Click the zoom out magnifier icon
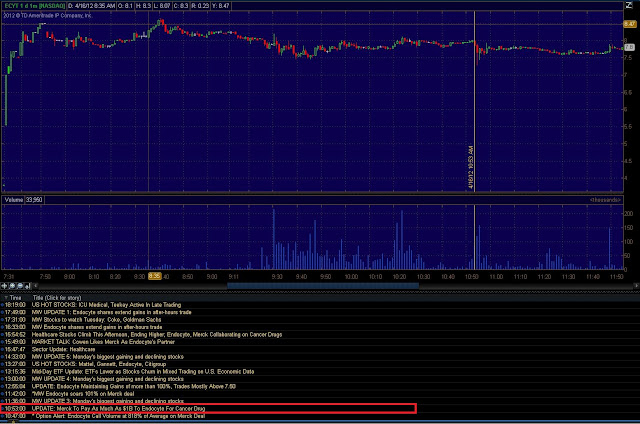 pyautogui.click(x=20, y=286)
